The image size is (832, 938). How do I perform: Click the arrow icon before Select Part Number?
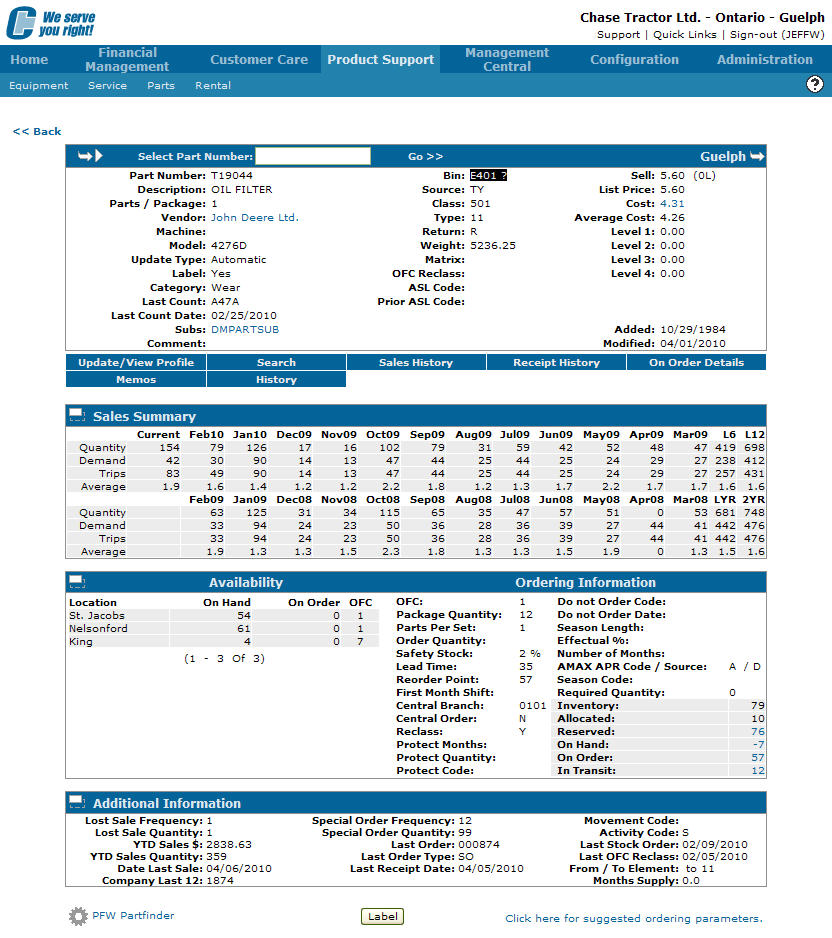point(90,156)
